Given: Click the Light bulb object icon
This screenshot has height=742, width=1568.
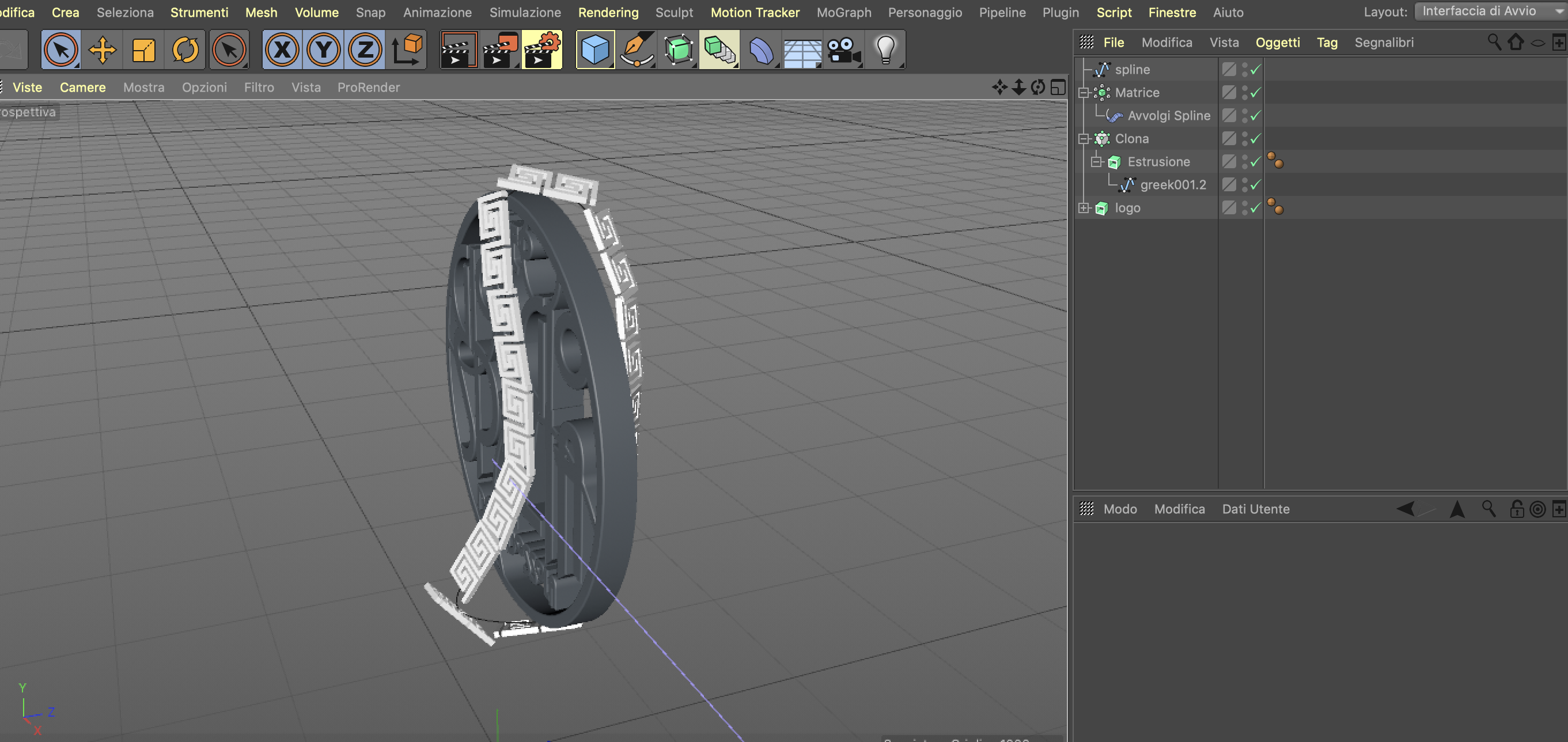Looking at the screenshot, I should coord(885,50).
